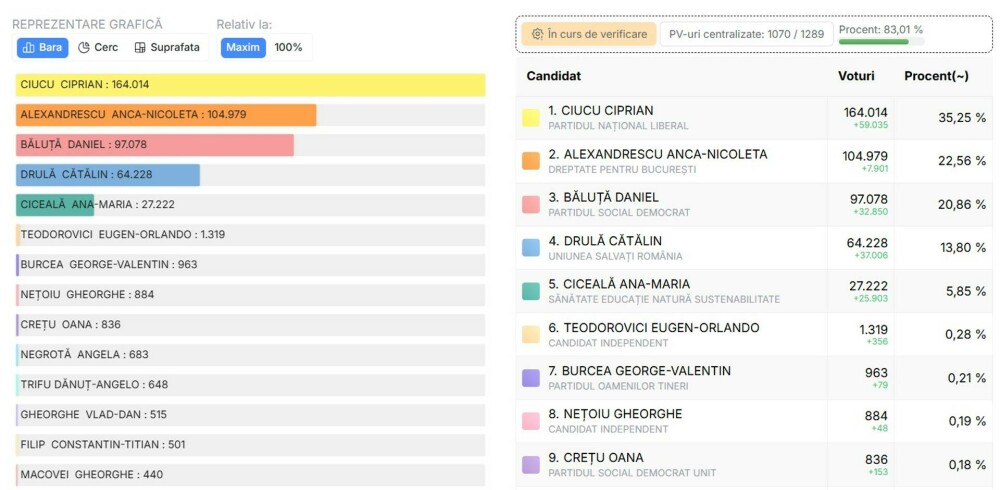The width and height of the screenshot is (1000, 490).
Task: Select the Suprafata chart view
Action: (x=167, y=47)
